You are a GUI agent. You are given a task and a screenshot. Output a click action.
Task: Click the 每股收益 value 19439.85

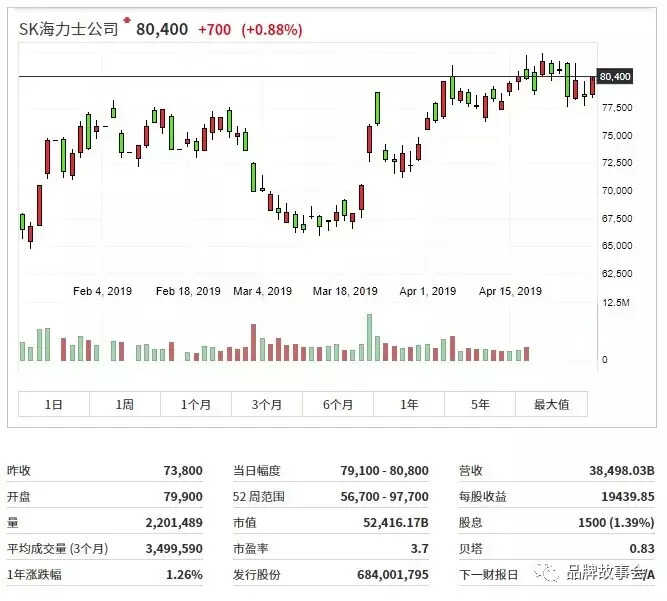tap(628, 496)
